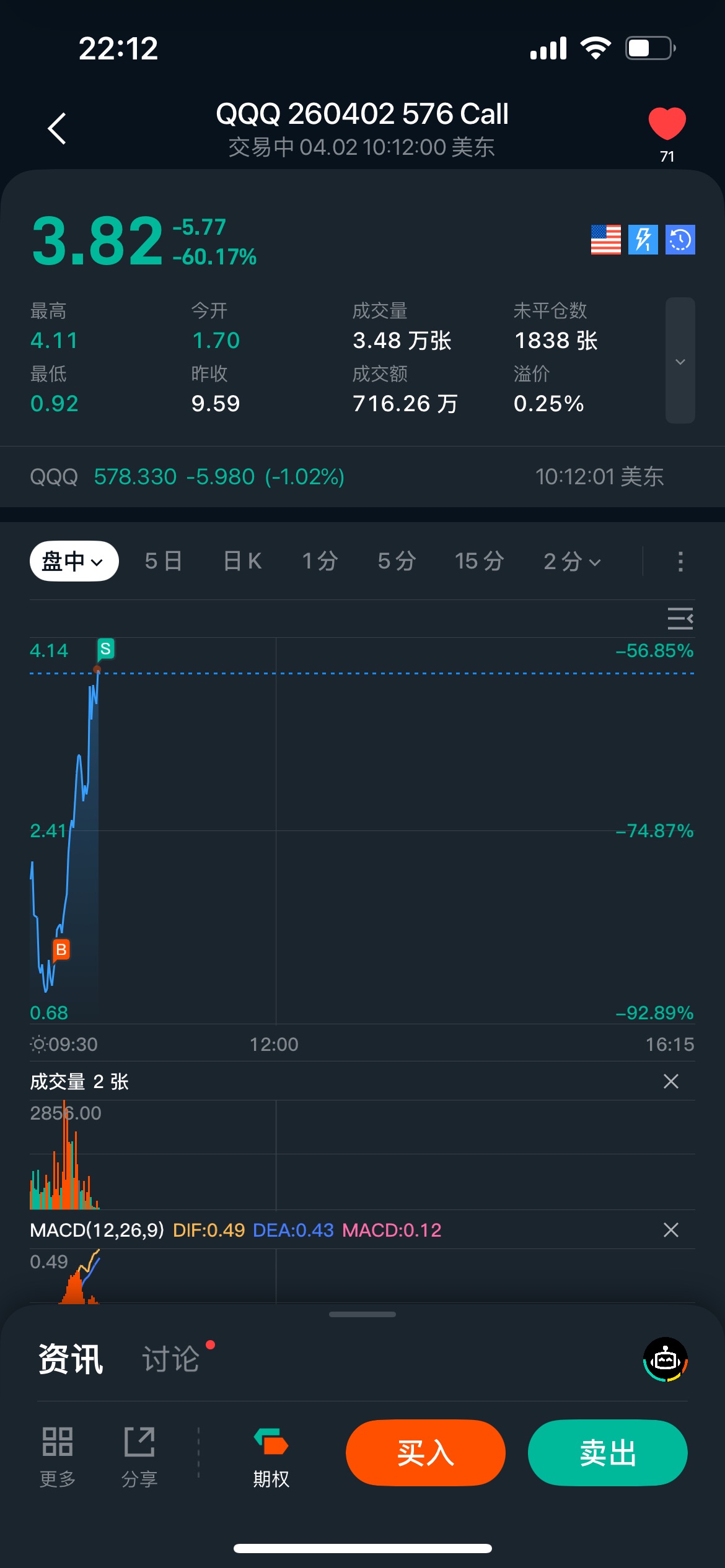Tap the 分享 share icon
The height and width of the screenshot is (1568, 725).
[139, 1453]
